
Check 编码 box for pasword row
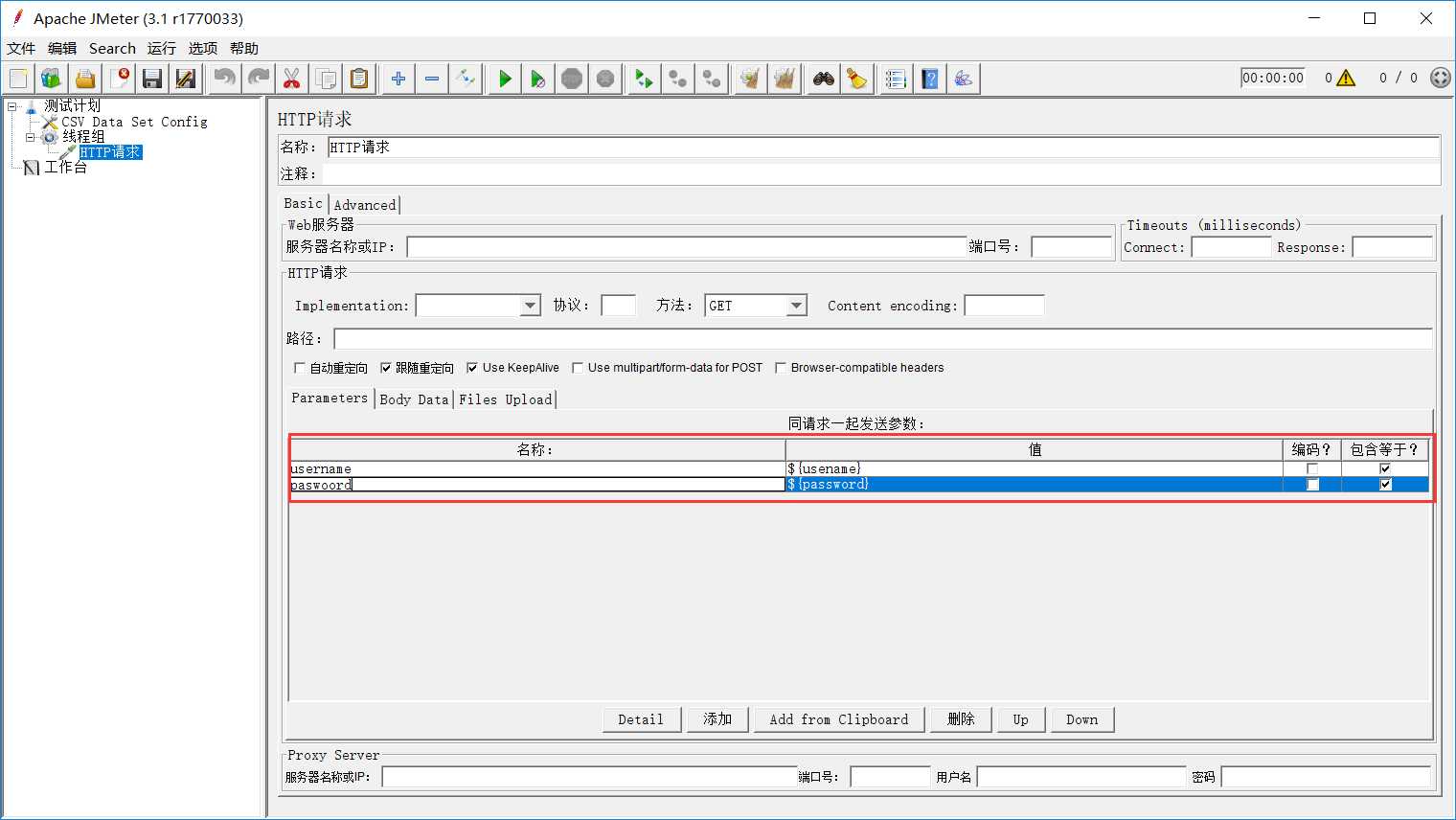point(1312,485)
